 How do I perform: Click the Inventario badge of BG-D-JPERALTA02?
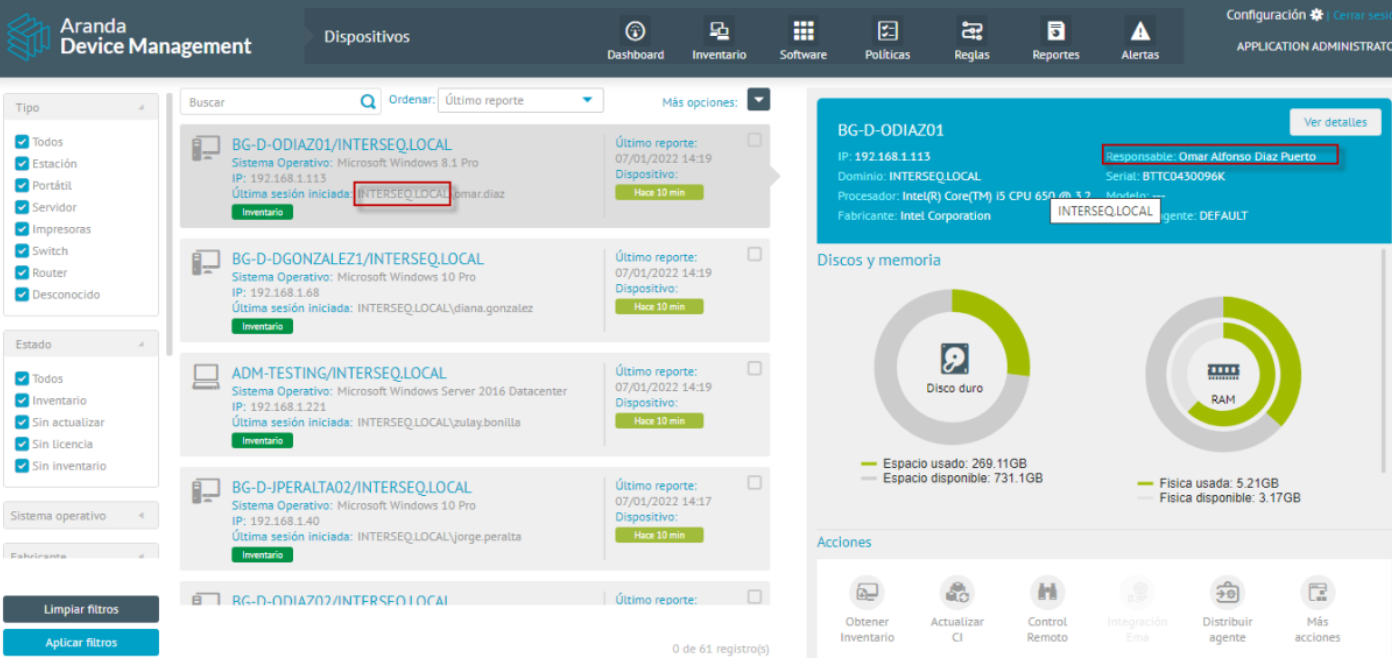click(262, 555)
